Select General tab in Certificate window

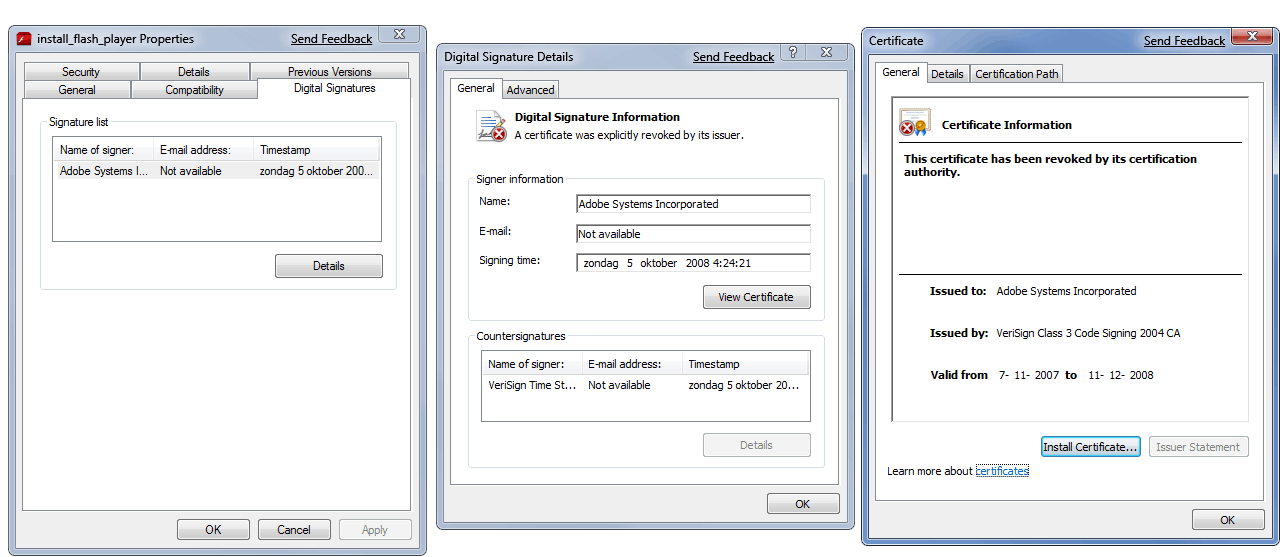click(x=901, y=72)
